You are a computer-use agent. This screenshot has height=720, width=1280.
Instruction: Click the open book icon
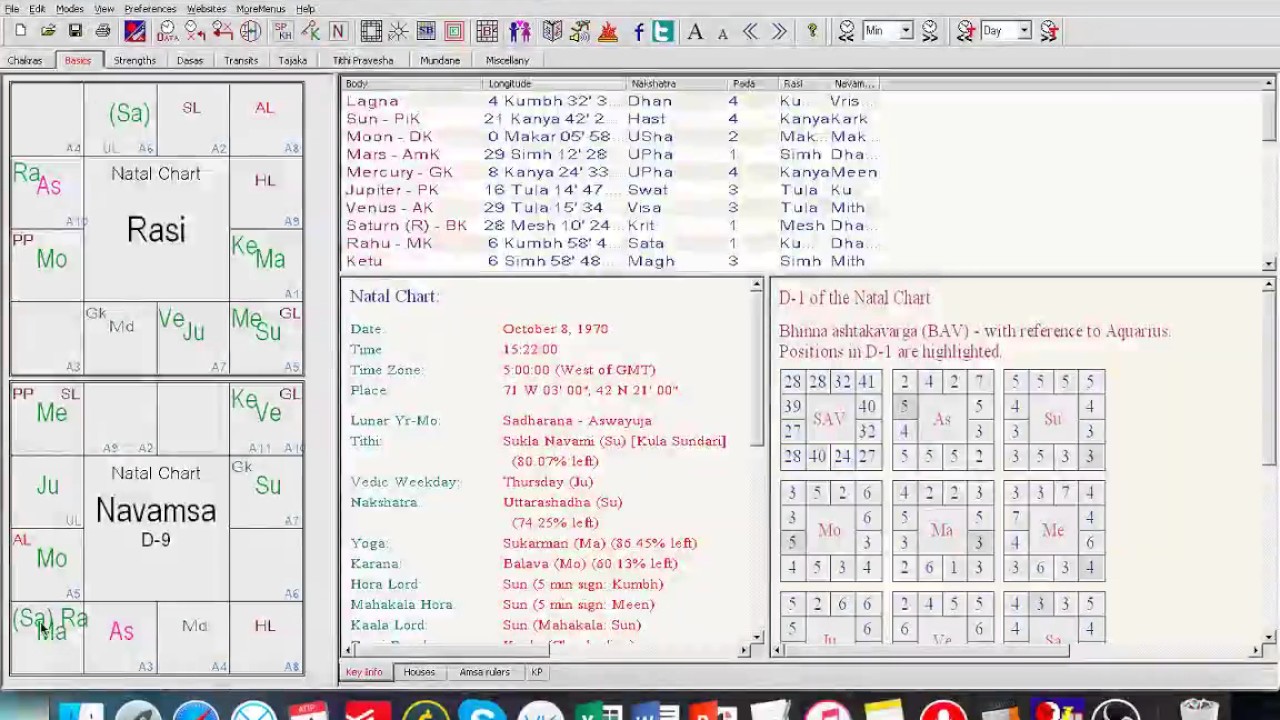552,31
